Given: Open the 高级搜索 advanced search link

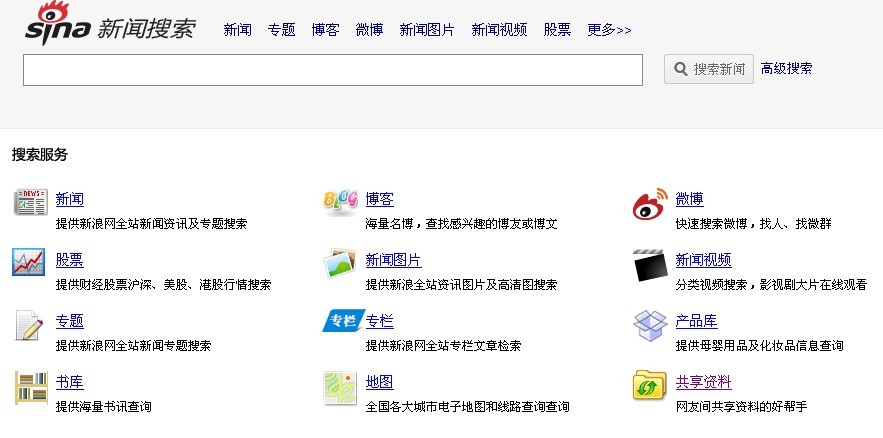Looking at the screenshot, I should [786, 69].
